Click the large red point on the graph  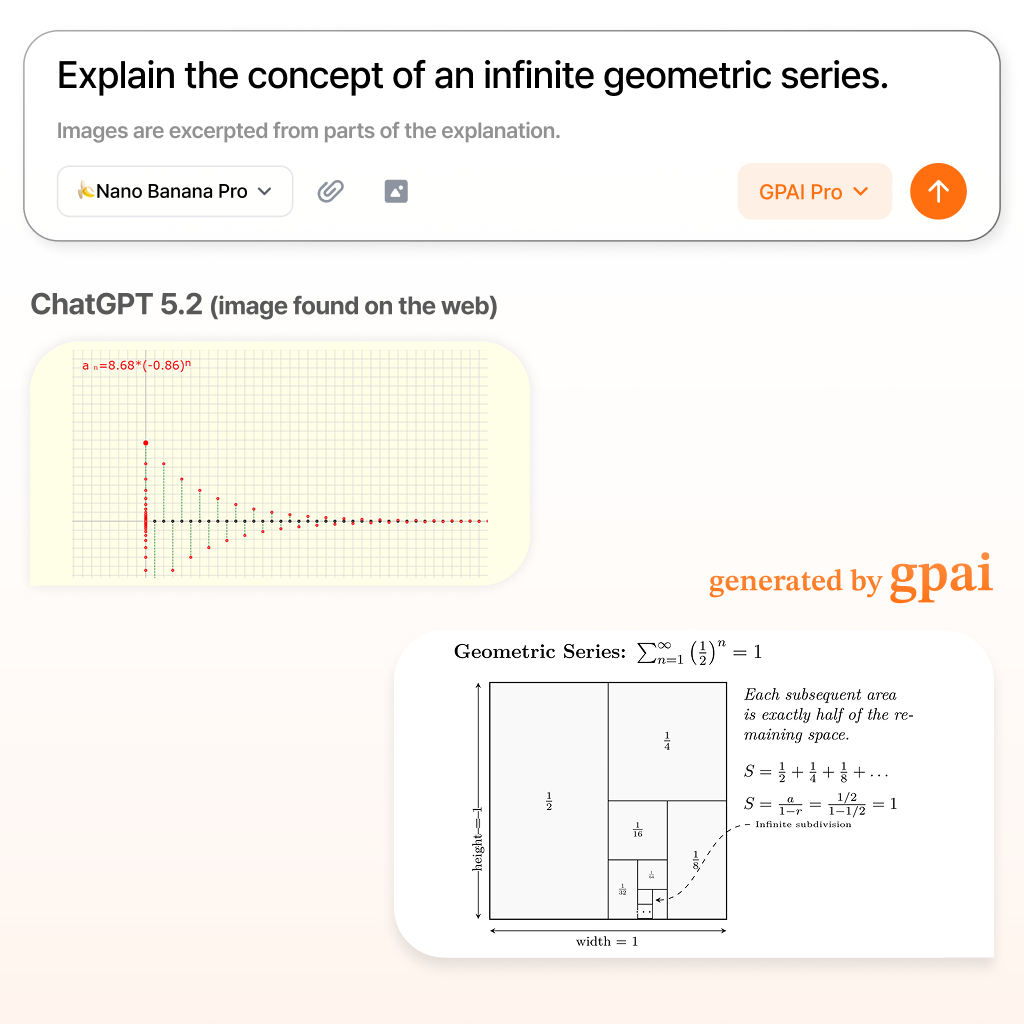[x=146, y=443]
